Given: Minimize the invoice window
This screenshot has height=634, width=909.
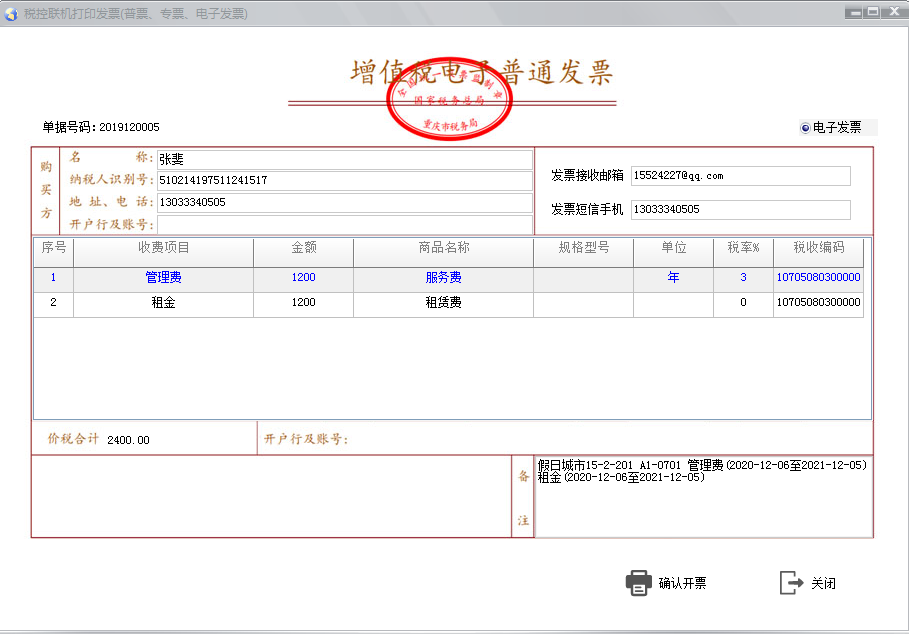Looking at the screenshot, I should click(853, 12).
